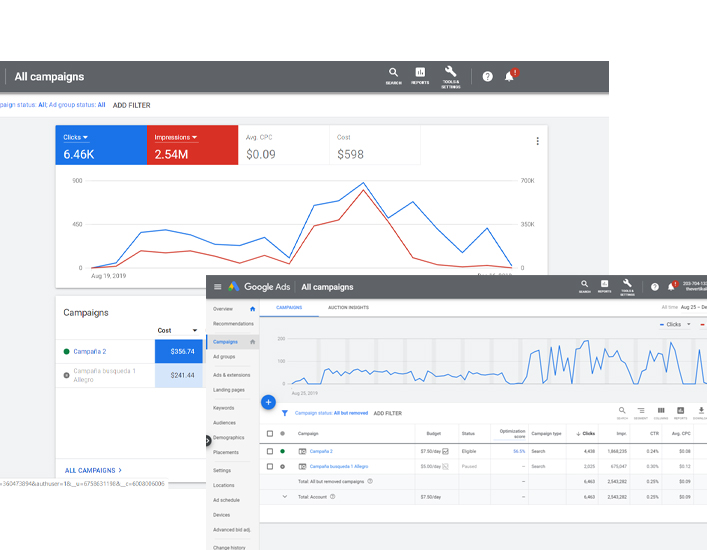This screenshot has height=550, width=707.
Task: Click the Columns icon above table
Action: click(x=661, y=412)
